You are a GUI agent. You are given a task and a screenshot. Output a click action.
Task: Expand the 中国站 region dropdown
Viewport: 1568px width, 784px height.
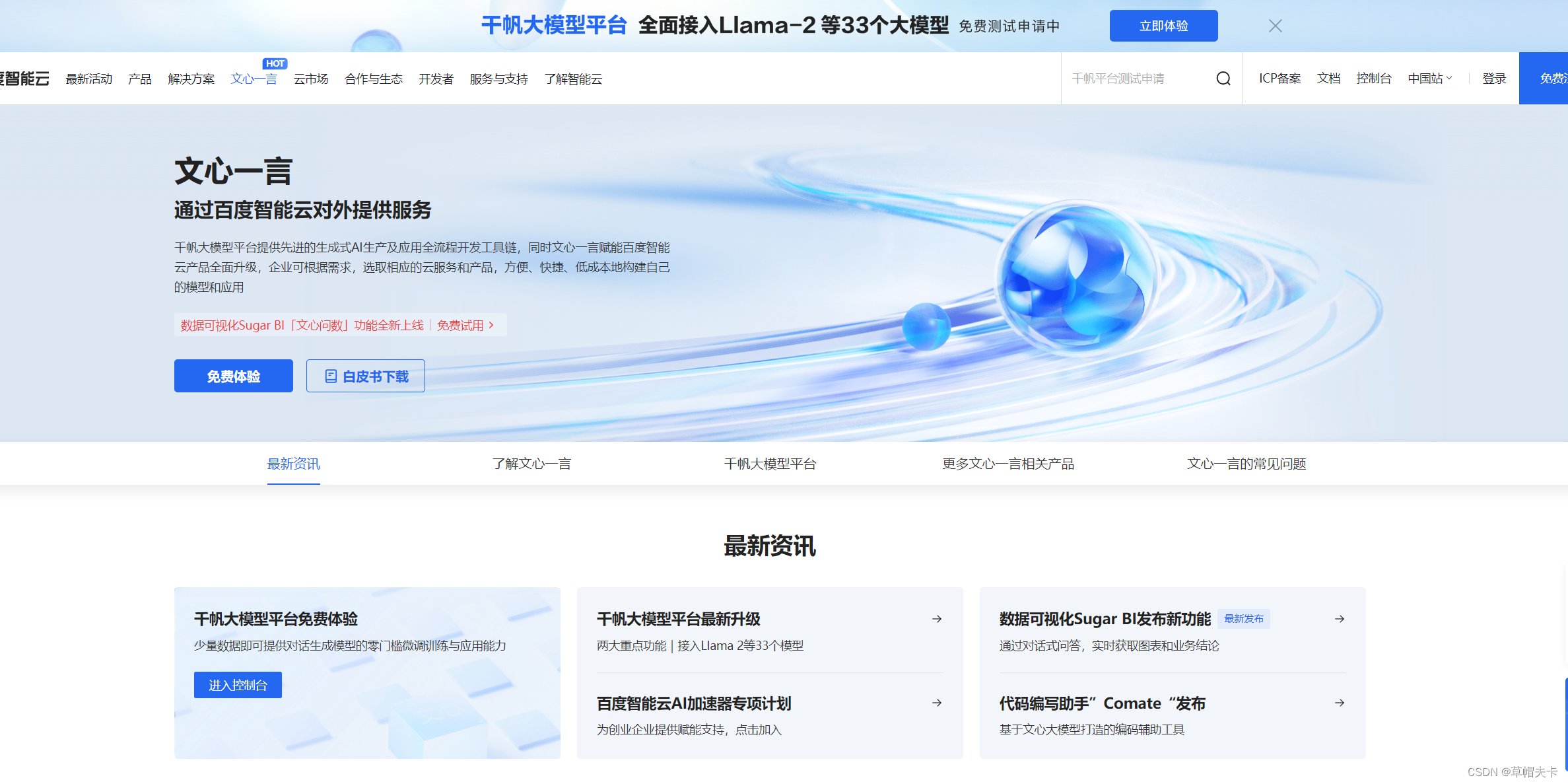click(x=1430, y=79)
